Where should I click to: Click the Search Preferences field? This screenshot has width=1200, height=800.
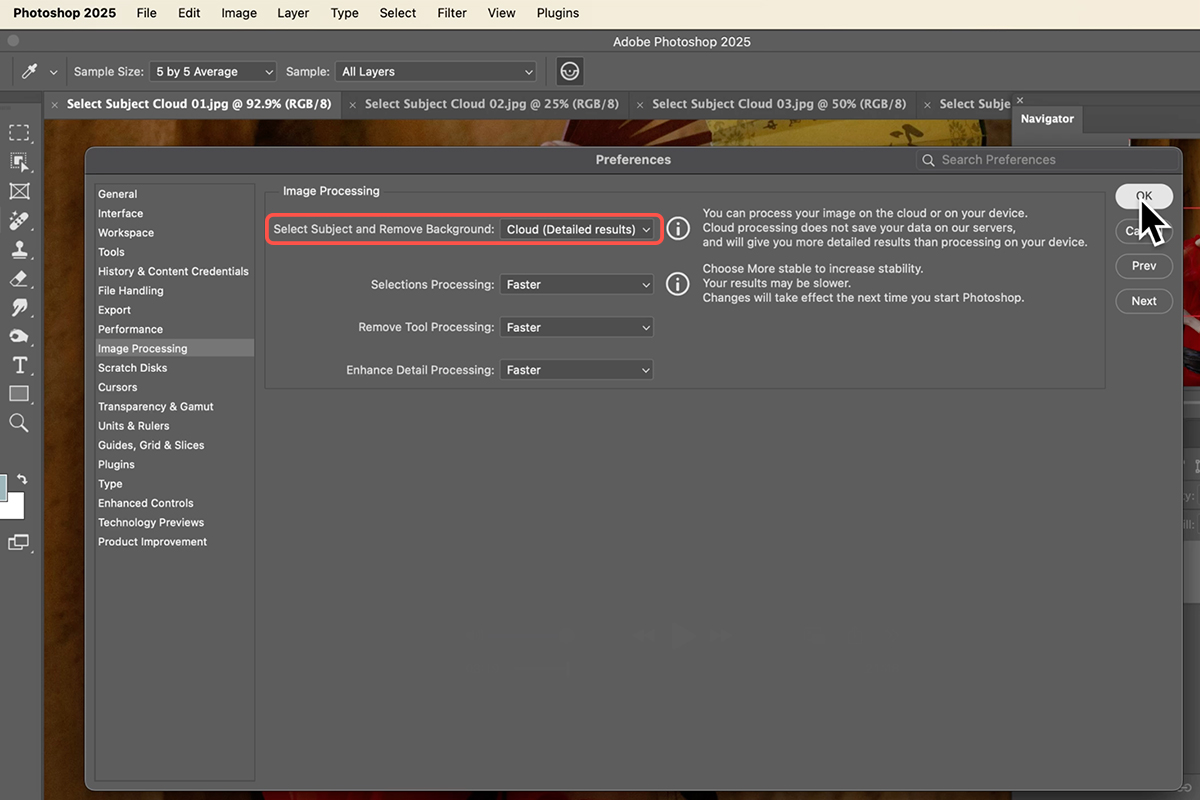tap(1050, 160)
